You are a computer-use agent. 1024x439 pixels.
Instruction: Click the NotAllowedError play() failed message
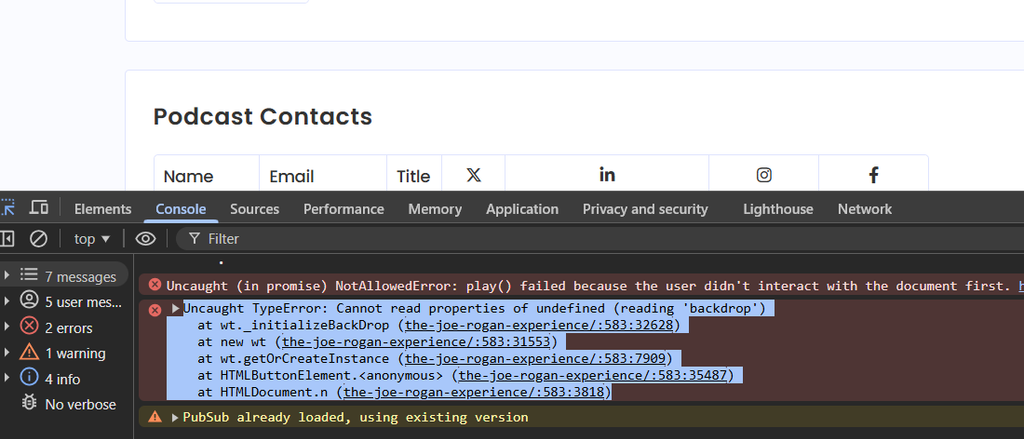pos(588,285)
